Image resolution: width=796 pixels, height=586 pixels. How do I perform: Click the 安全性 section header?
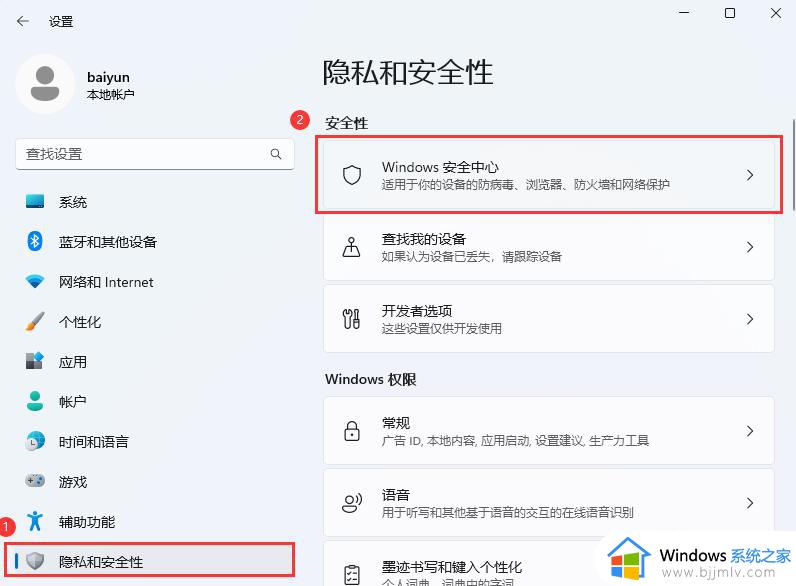(x=346, y=123)
